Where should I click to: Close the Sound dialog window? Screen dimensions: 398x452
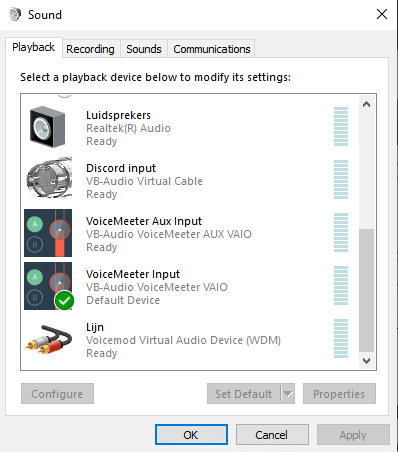[382, 14]
